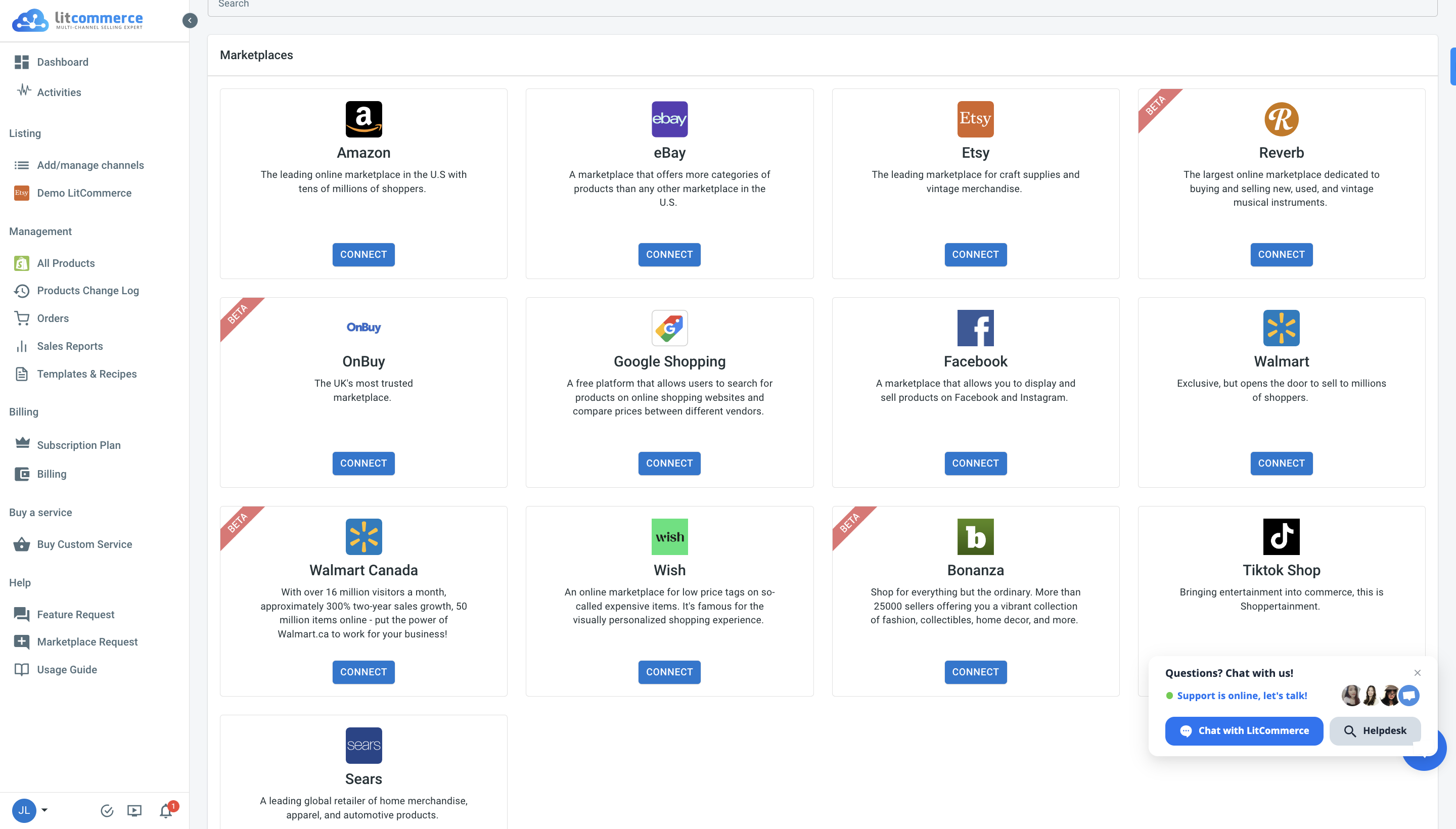1456x829 pixels.
Task: Expand the account dropdown arrow next to JL
Action: click(44, 810)
